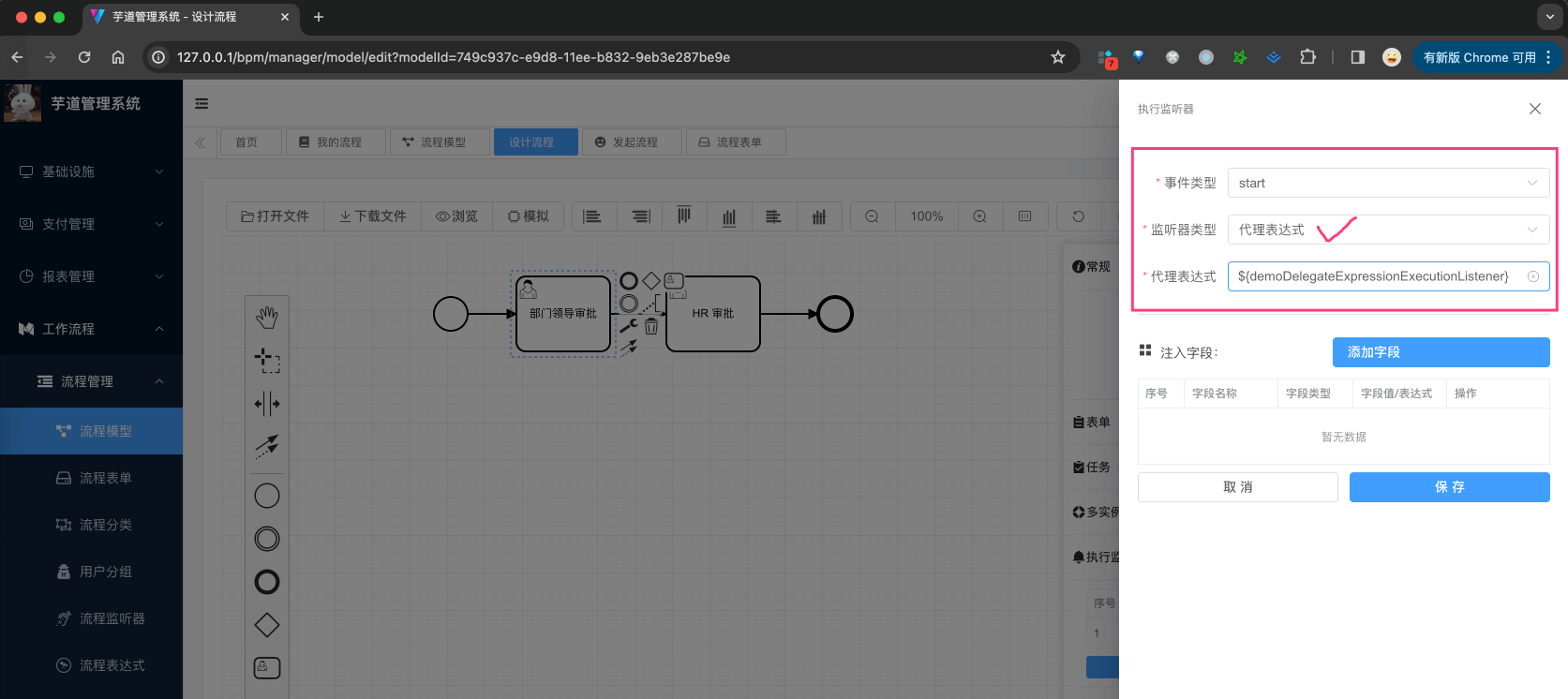1568x699 pixels.
Task: Click the 添加字段 button
Action: pos(1441,352)
